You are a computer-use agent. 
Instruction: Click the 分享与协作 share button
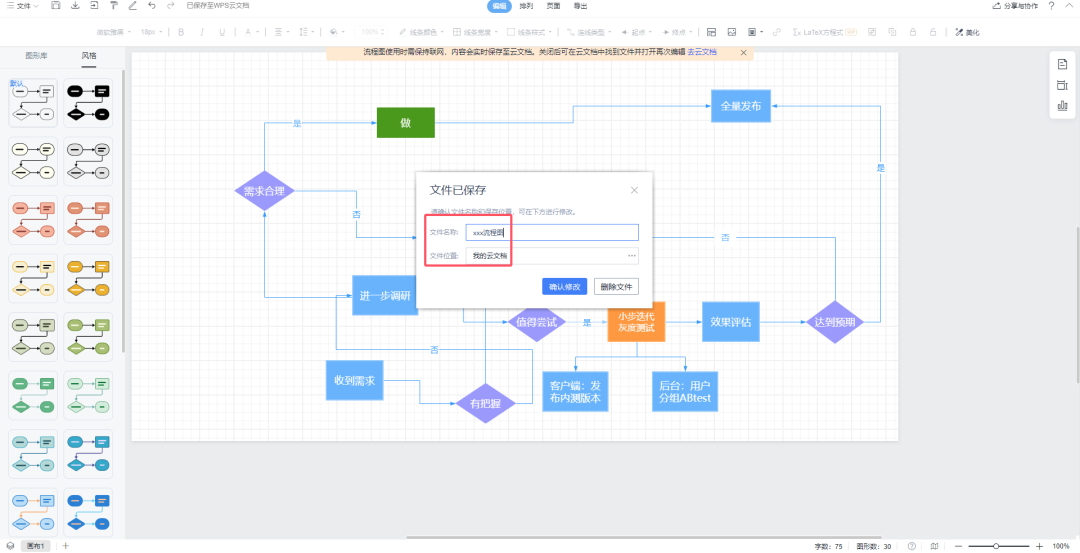[x=1015, y=6]
